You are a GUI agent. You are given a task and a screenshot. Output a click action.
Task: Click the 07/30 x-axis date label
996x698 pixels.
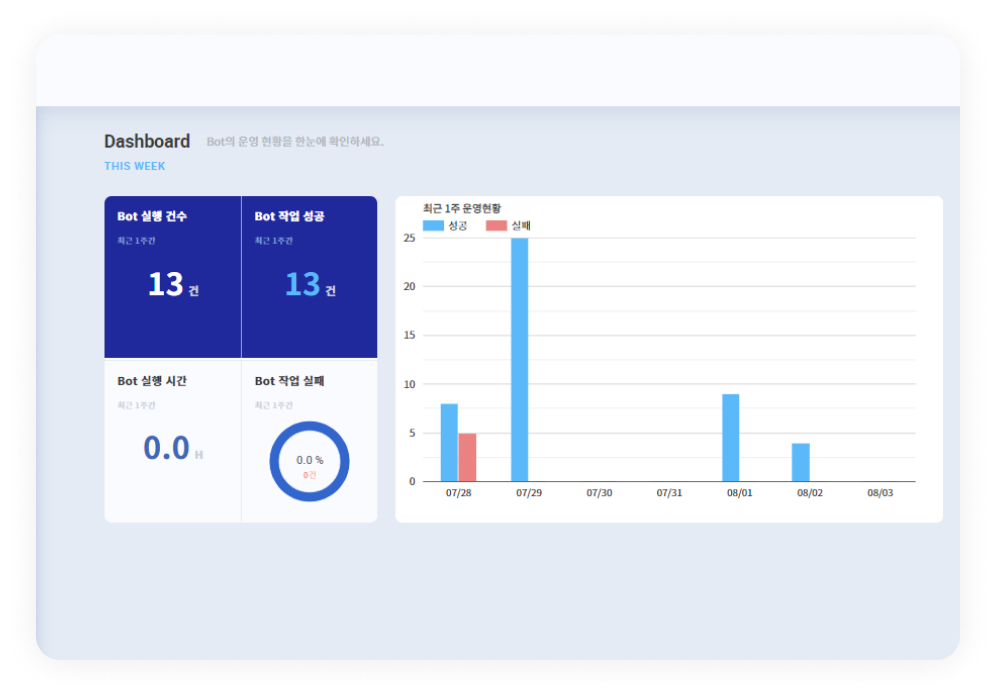(598, 493)
